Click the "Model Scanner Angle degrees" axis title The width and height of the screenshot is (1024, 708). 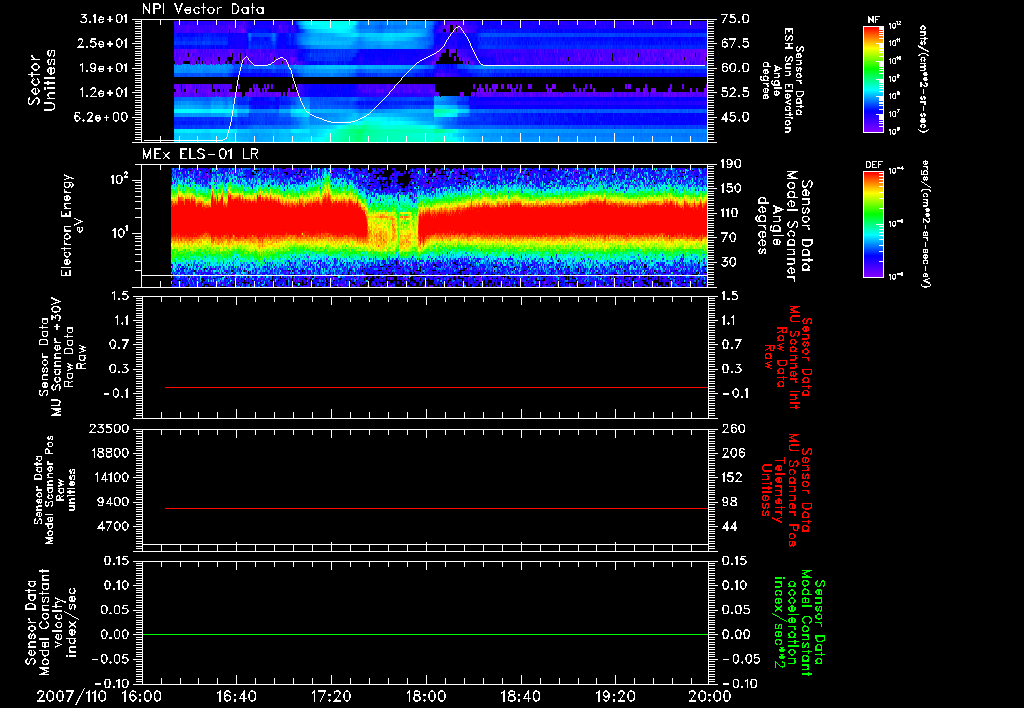coord(784,226)
